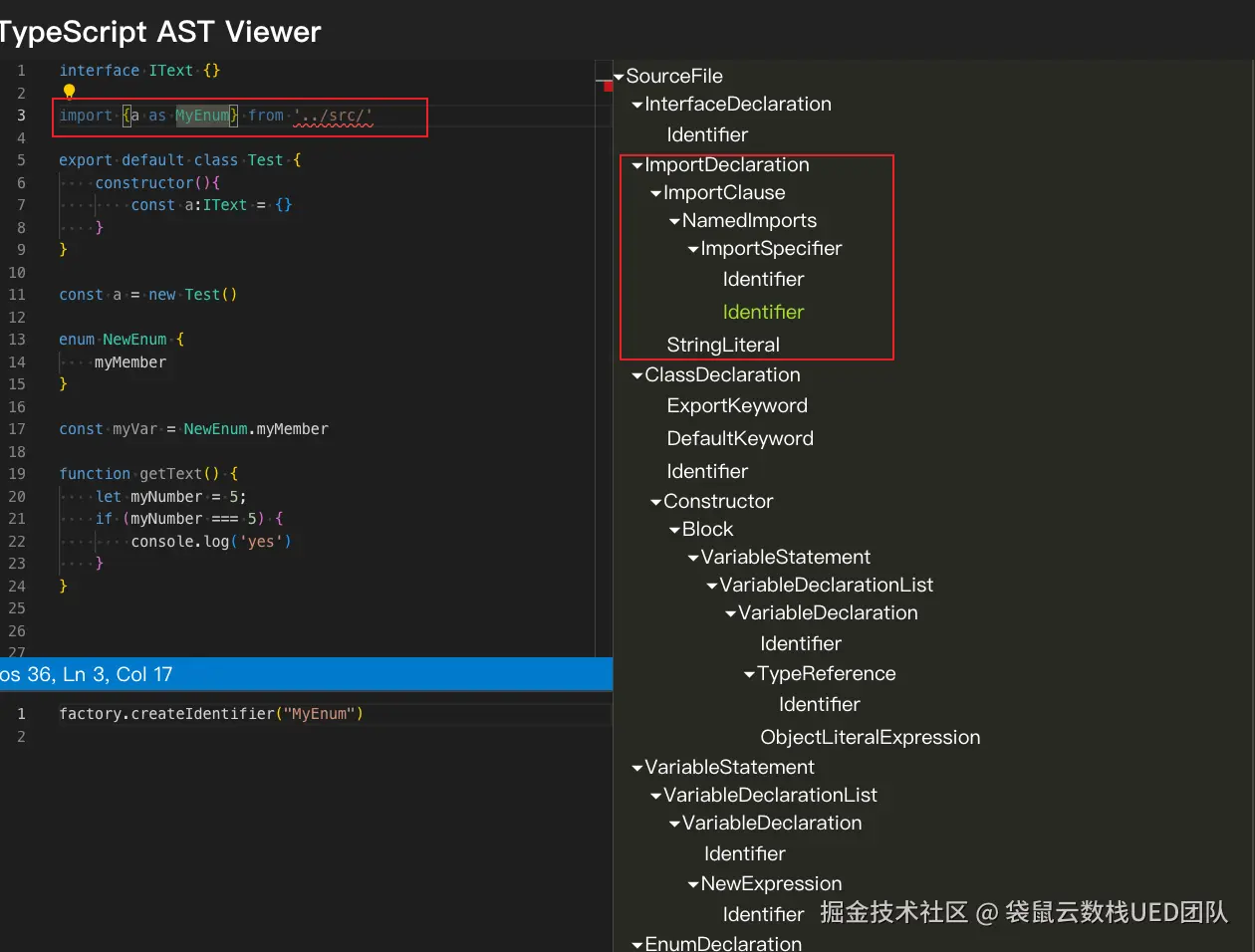Screen dimensions: 1255x952
Task: Collapse the Constructor node arrow
Action: pyautogui.click(x=656, y=502)
